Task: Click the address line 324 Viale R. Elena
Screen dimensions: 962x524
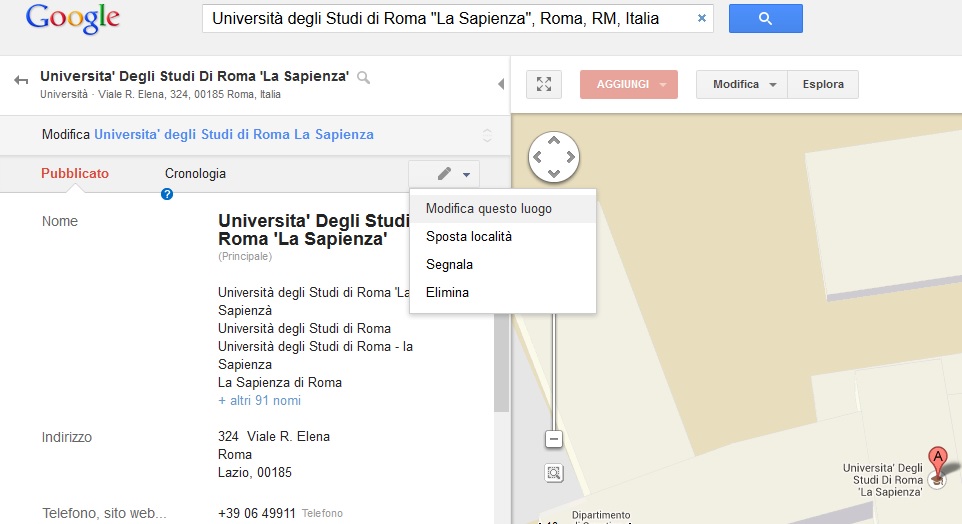Action: pyautogui.click(x=274, y=436)
